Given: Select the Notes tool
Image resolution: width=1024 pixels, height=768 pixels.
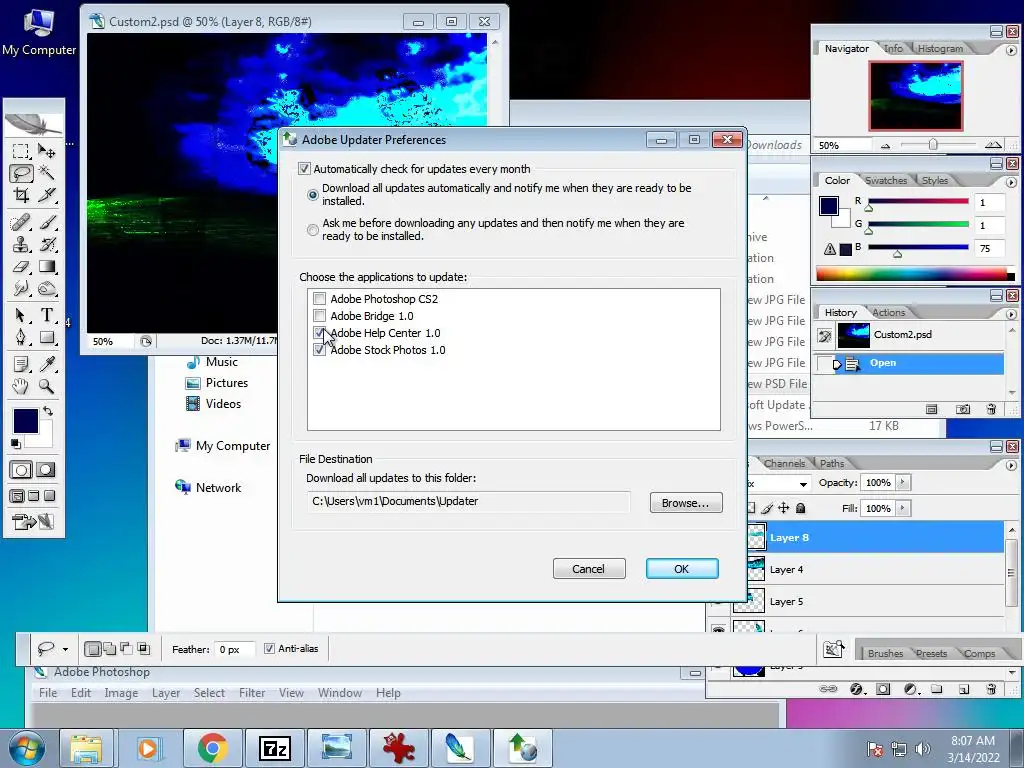Looking at the screenshot, I should click(21, 364).
